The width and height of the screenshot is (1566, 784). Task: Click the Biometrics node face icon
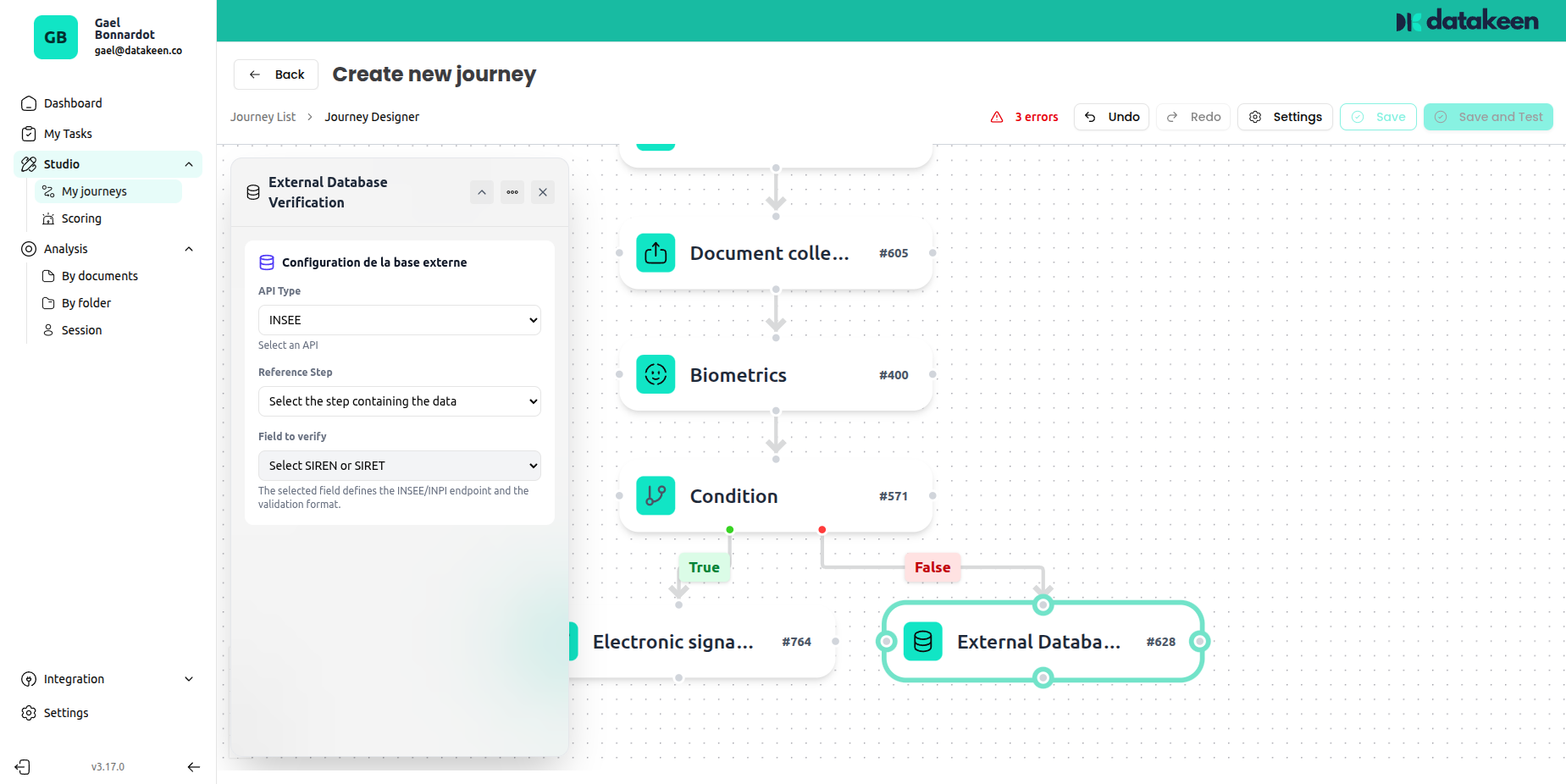(656, 374)
